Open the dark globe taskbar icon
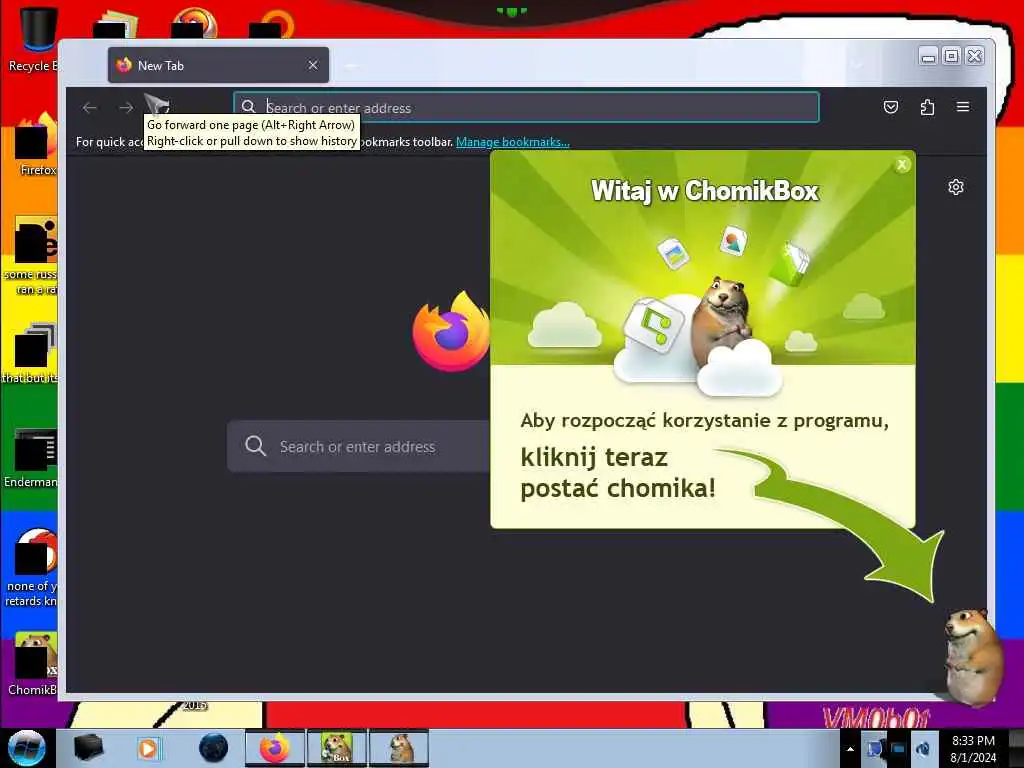1024x768 pixels. [214, 748]
